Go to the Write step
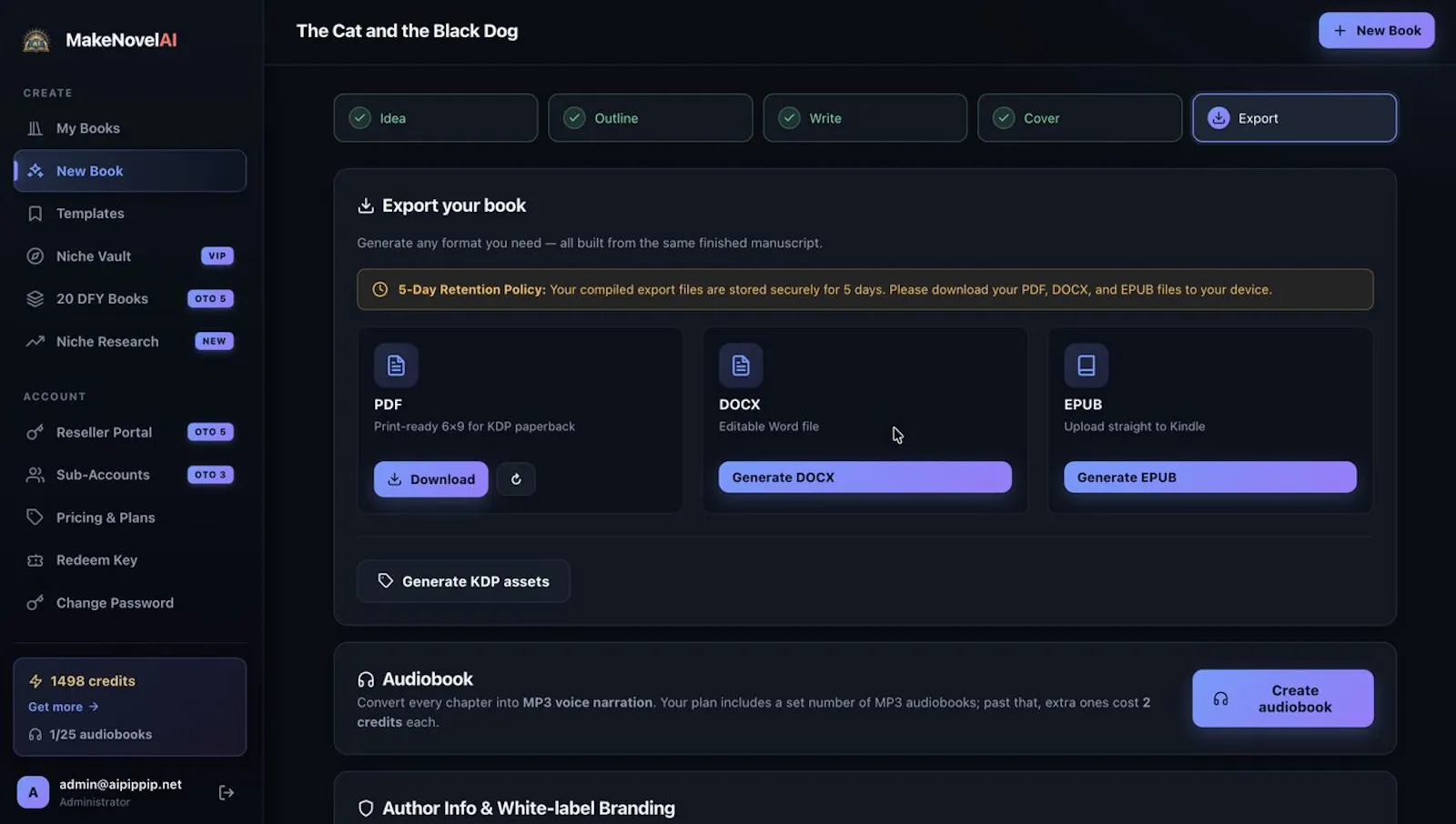The image size is (1456, 824). tap(865, 118)
